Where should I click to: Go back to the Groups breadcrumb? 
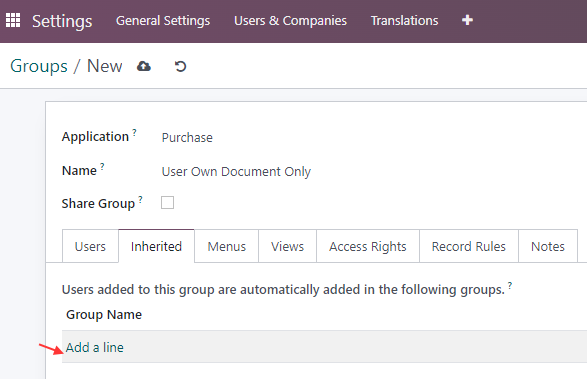tap(39, 66)
